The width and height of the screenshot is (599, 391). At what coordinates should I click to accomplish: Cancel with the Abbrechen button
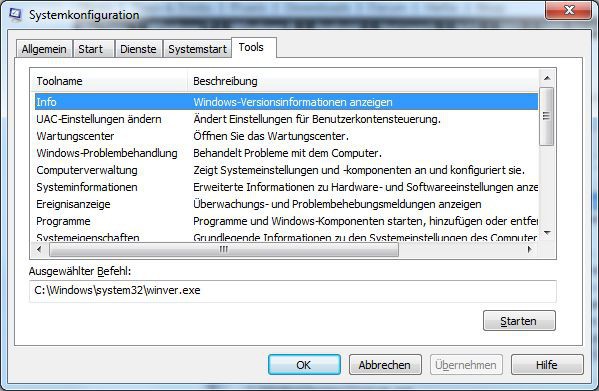[x=385, y=365]
